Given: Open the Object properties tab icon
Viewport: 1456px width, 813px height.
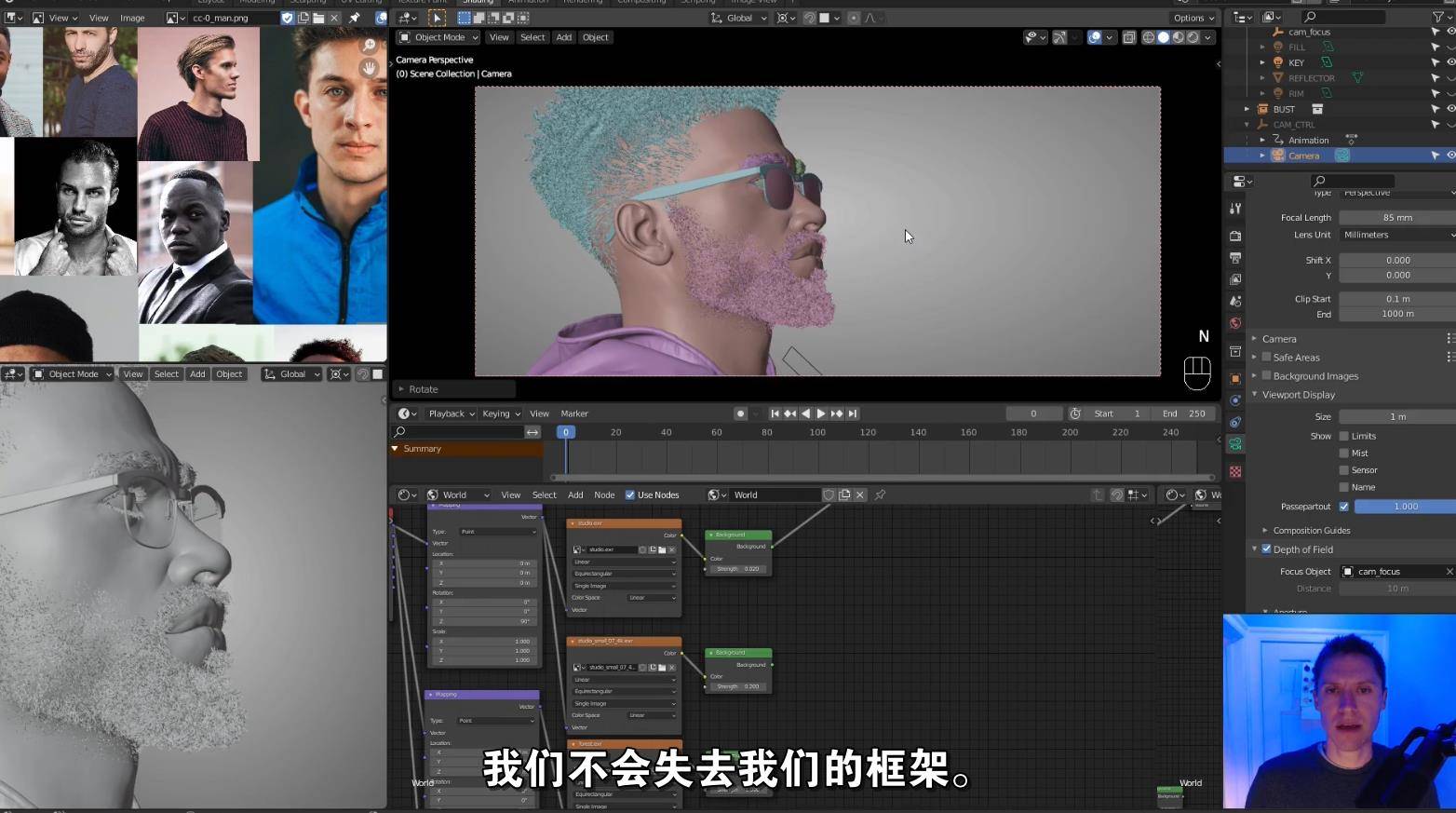Looking at the screenshot, I should click(1235, 378).
